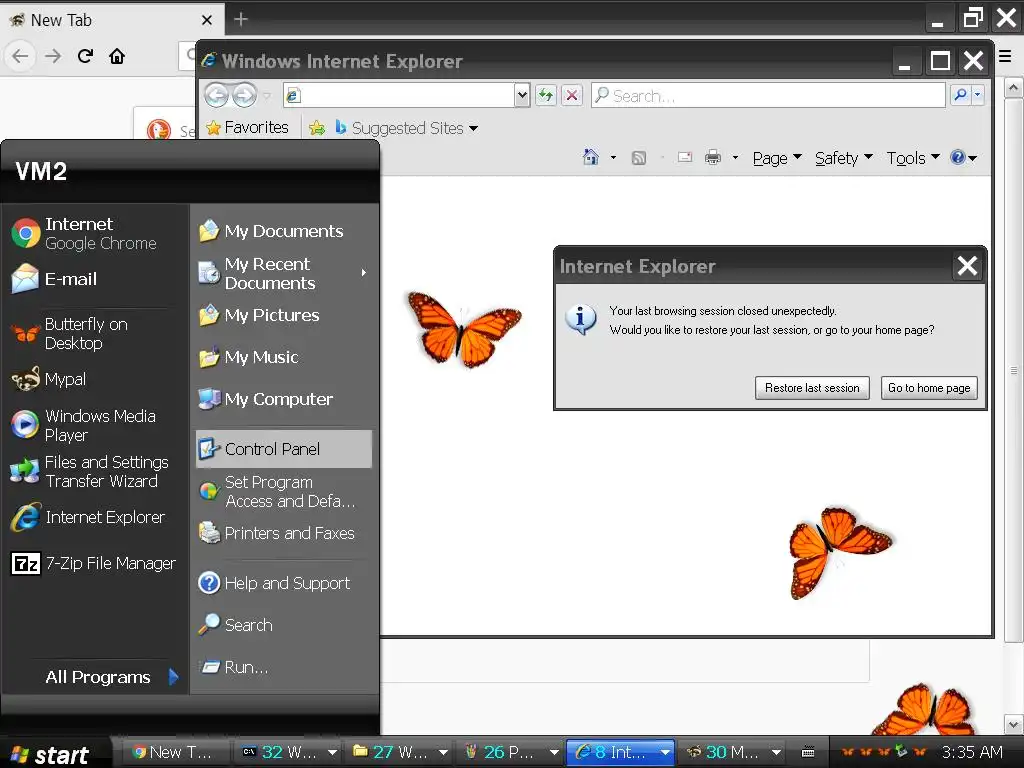Open My Documents folder
This screenshot has height=768, width=1024.
click(x=283, y=231)
